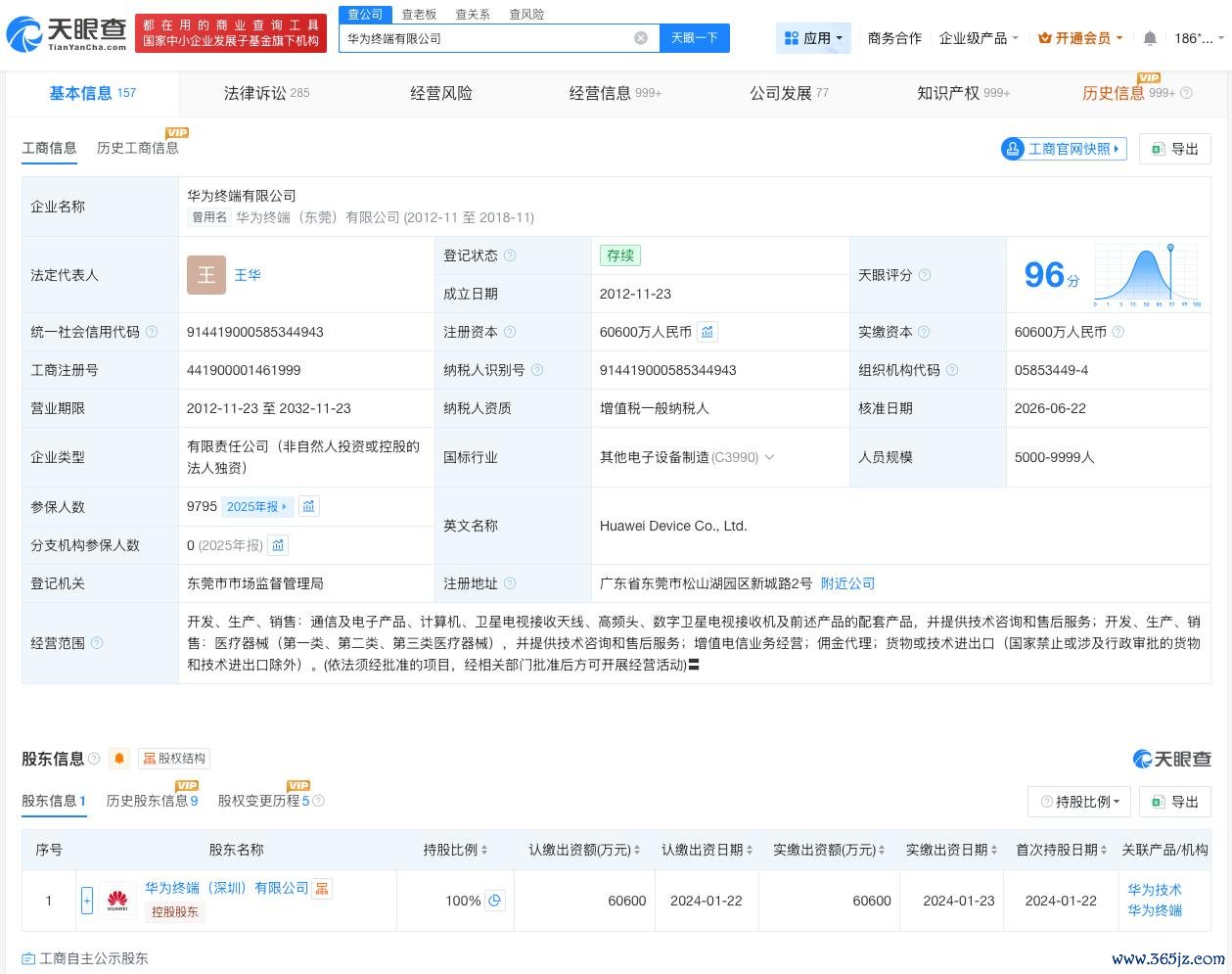The width and height of the screenshot is (1232, 974).
Task: Open 工商官网快照 dropdown button
Action: (1063, 149)
